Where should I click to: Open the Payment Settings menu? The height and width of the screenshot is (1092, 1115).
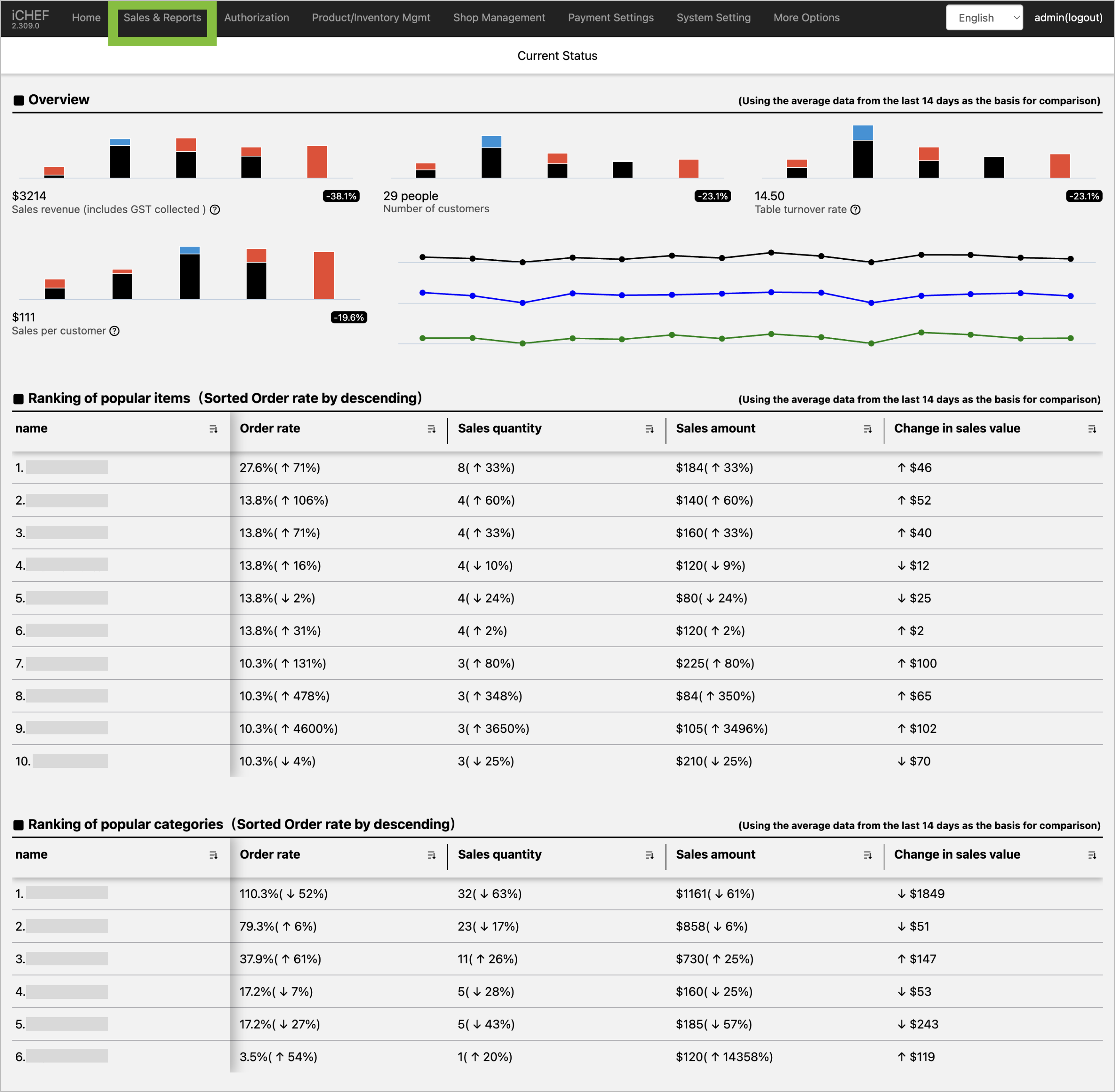(x=610, y=18)
